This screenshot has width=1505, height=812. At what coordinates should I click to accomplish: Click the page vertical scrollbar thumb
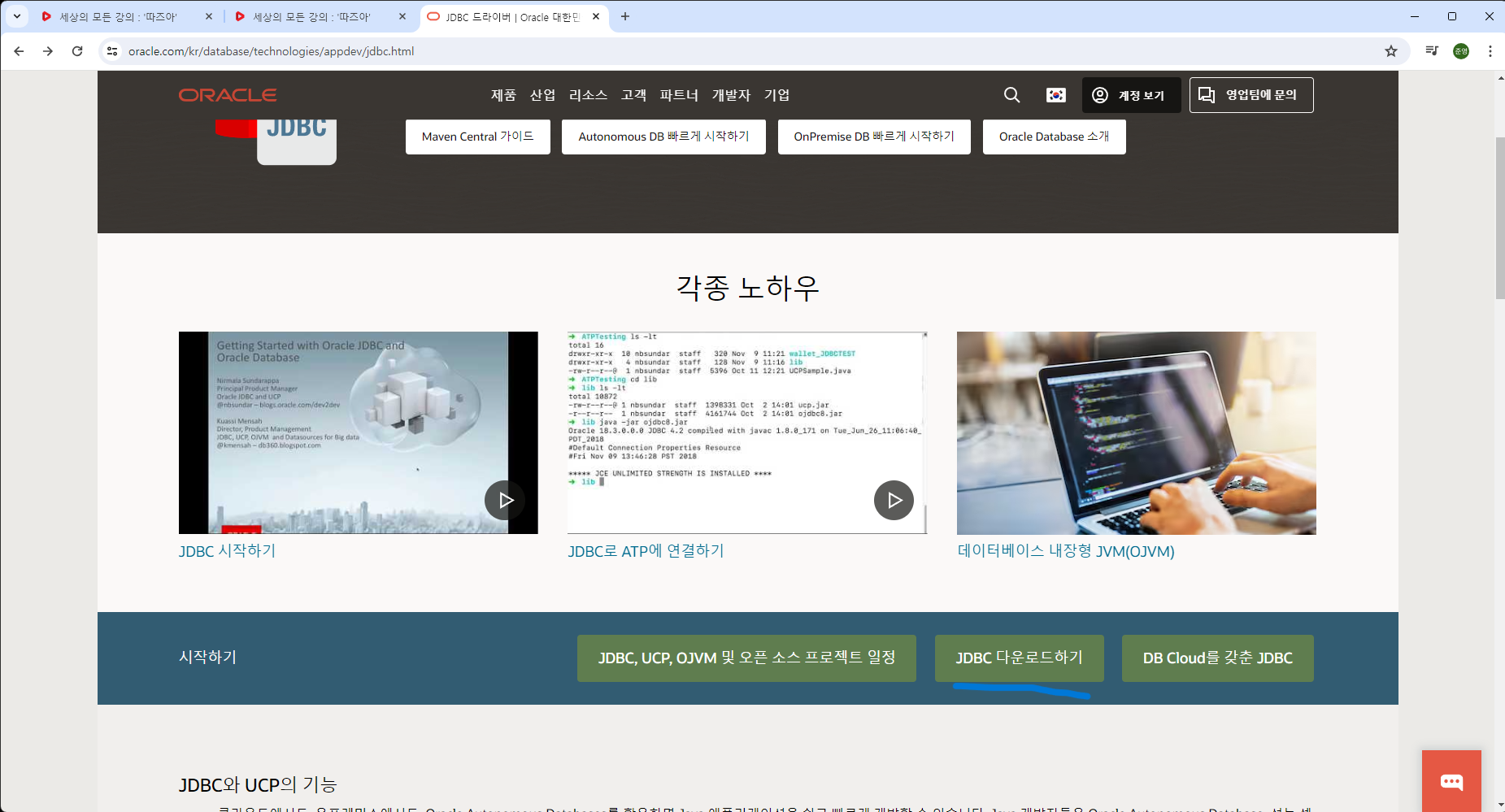click(x=1500, y=218)
